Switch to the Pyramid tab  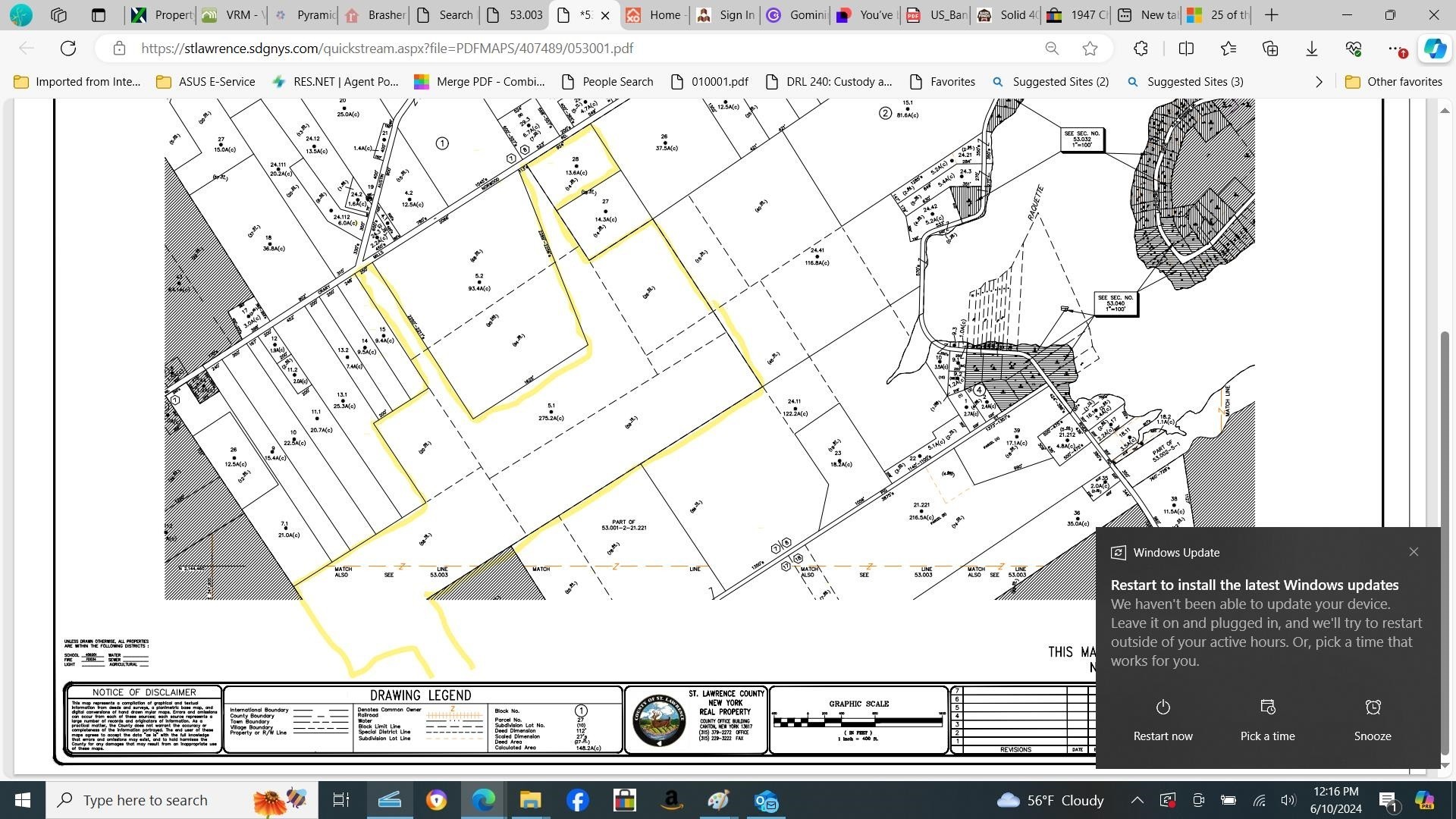pyautogui.click(x=304, y=14)
